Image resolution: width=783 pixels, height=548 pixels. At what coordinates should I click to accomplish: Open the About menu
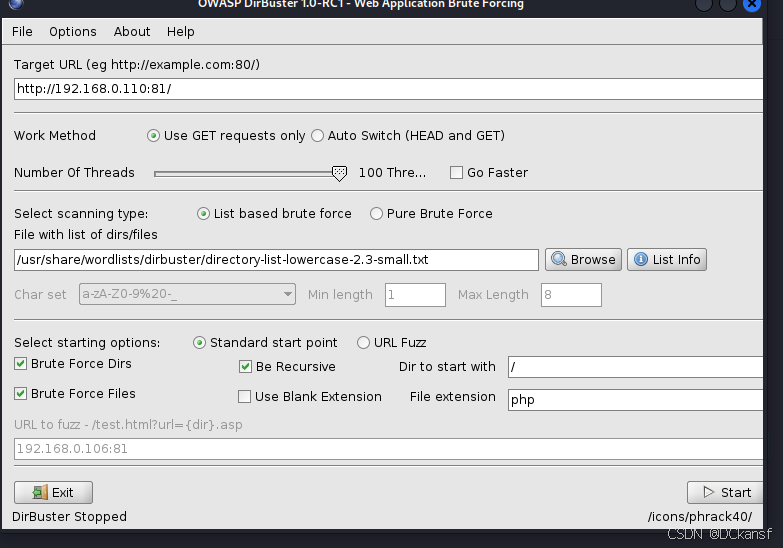click(x=132, y=31)
